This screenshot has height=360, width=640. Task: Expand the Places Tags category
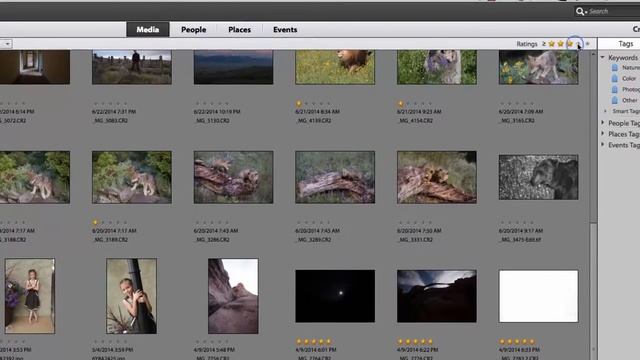[x=602, y=133]
